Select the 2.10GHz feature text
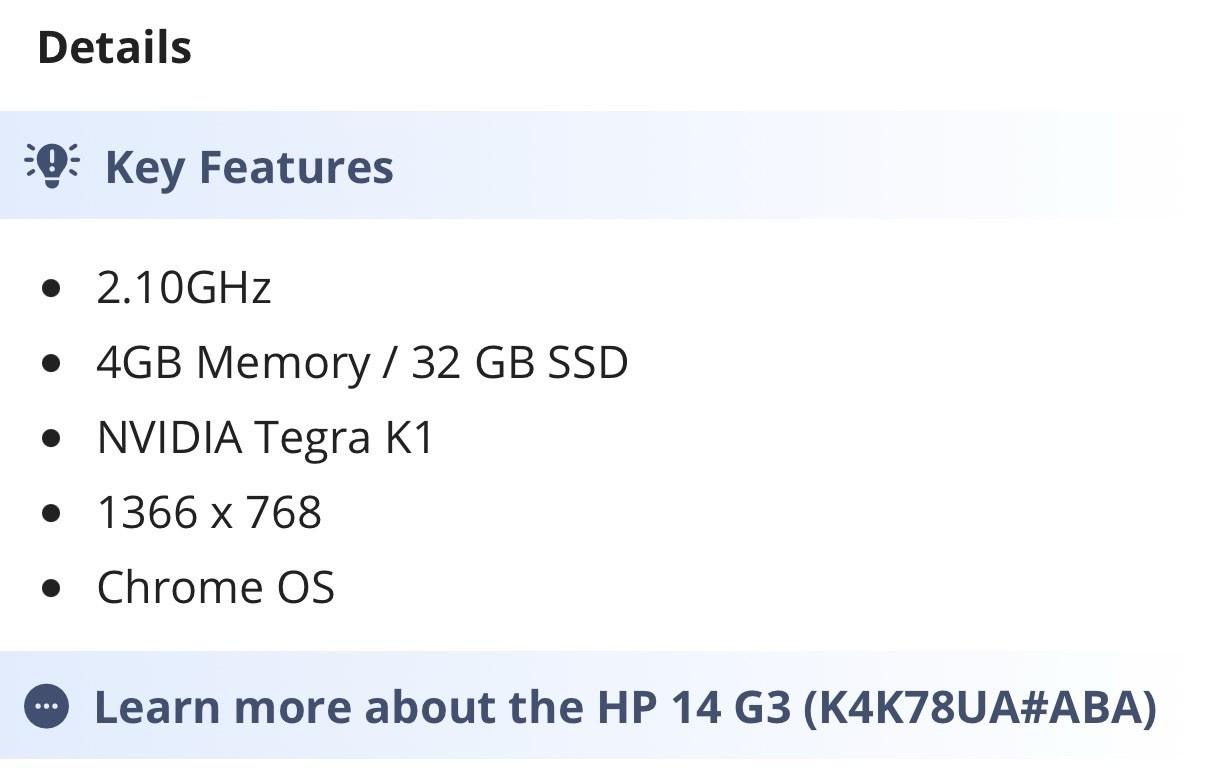This screenshot has width=1206, height=778. pyautogui.click(x=184, y=288)
